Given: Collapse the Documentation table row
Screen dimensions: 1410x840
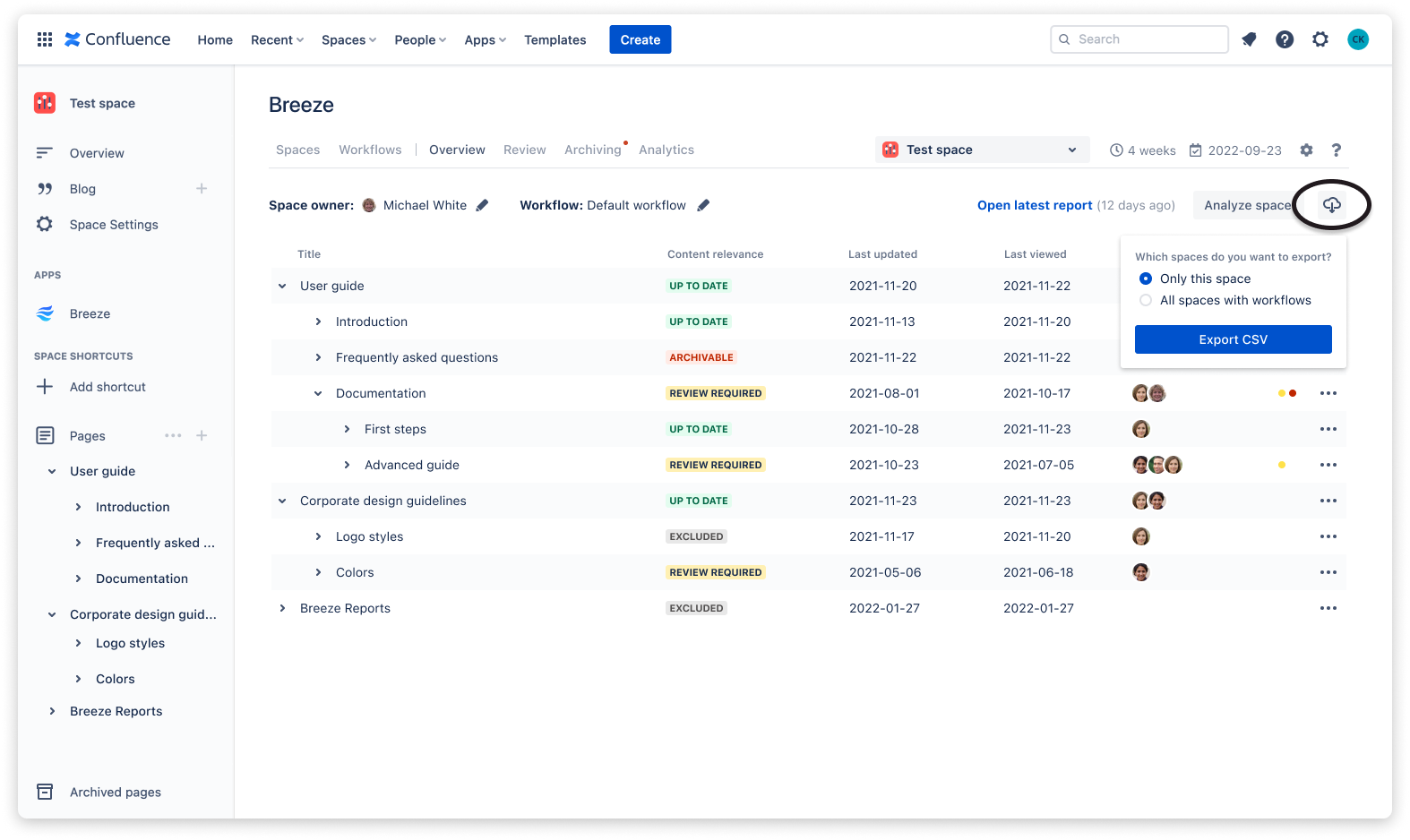Looking at the screenshot, I should pos(318,393).
